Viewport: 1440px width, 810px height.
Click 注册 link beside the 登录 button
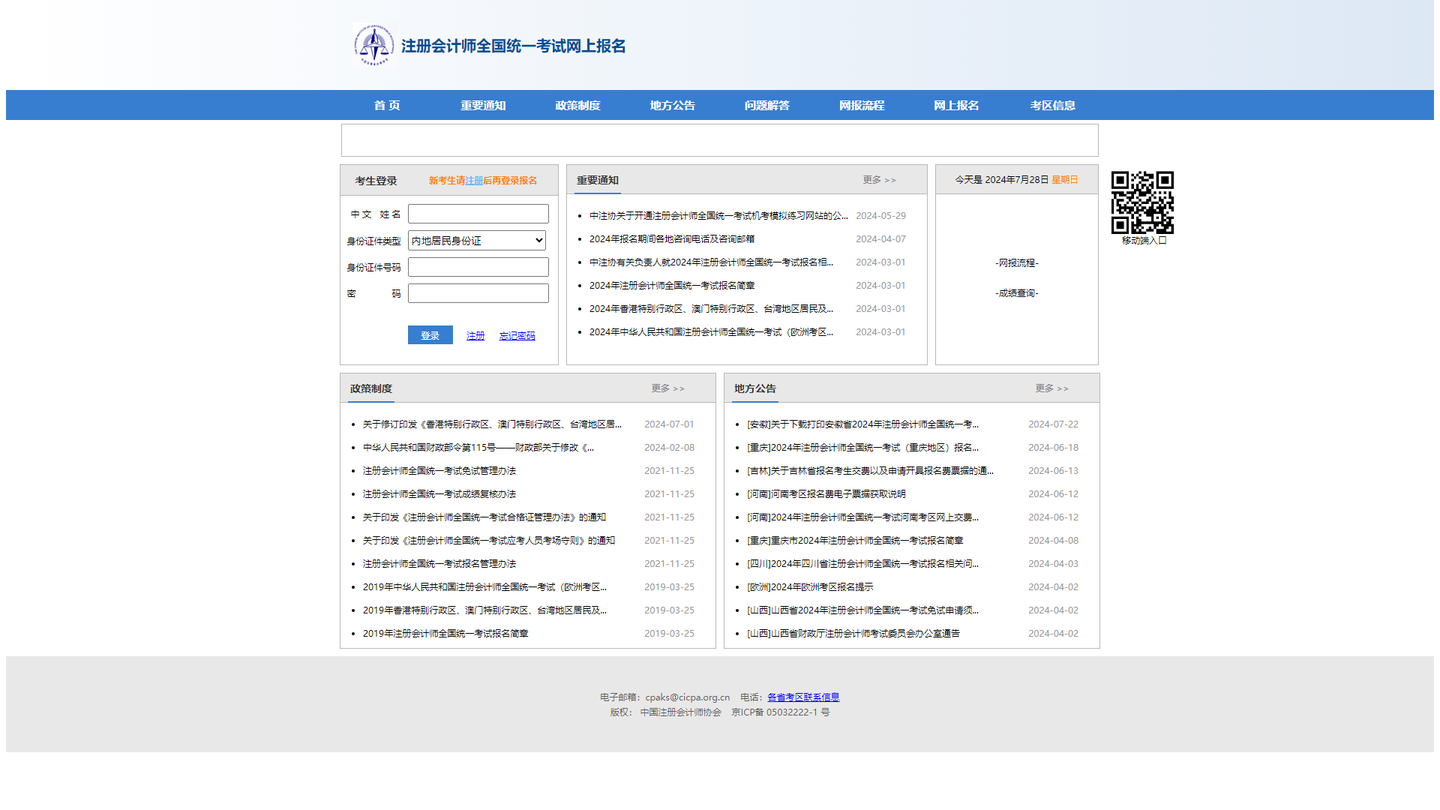(475, 336)
